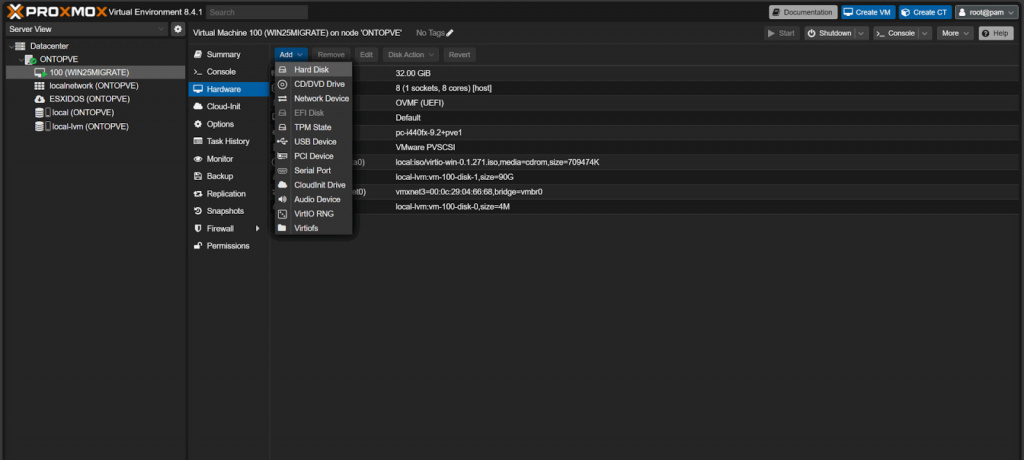Pick PCI Device from the menu

coord(313,156)
